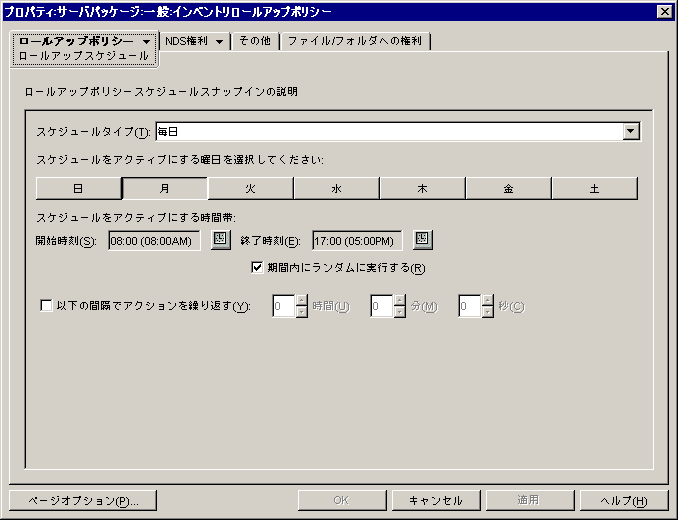678x520 pixels.
Task: Click the ヘルプ(H) button
Action: click(x=624, y=500)
